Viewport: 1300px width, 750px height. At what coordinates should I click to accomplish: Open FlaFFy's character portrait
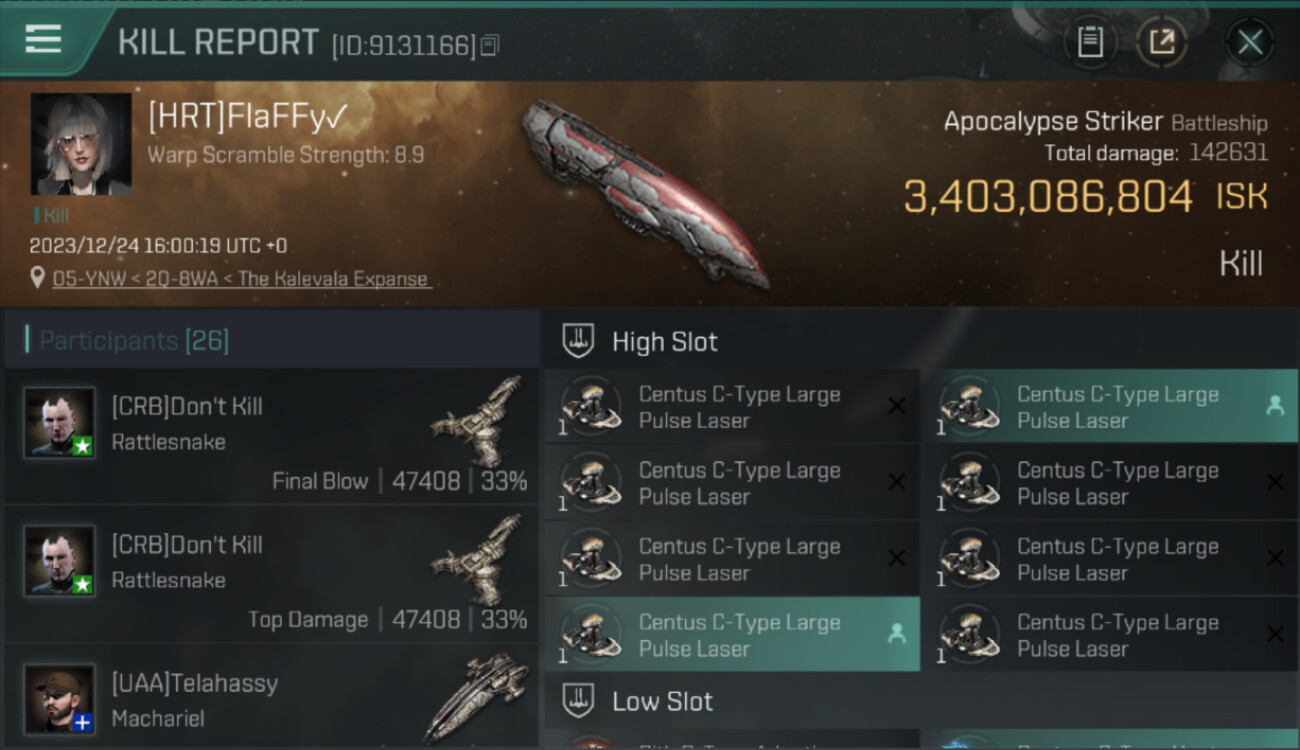81,144
